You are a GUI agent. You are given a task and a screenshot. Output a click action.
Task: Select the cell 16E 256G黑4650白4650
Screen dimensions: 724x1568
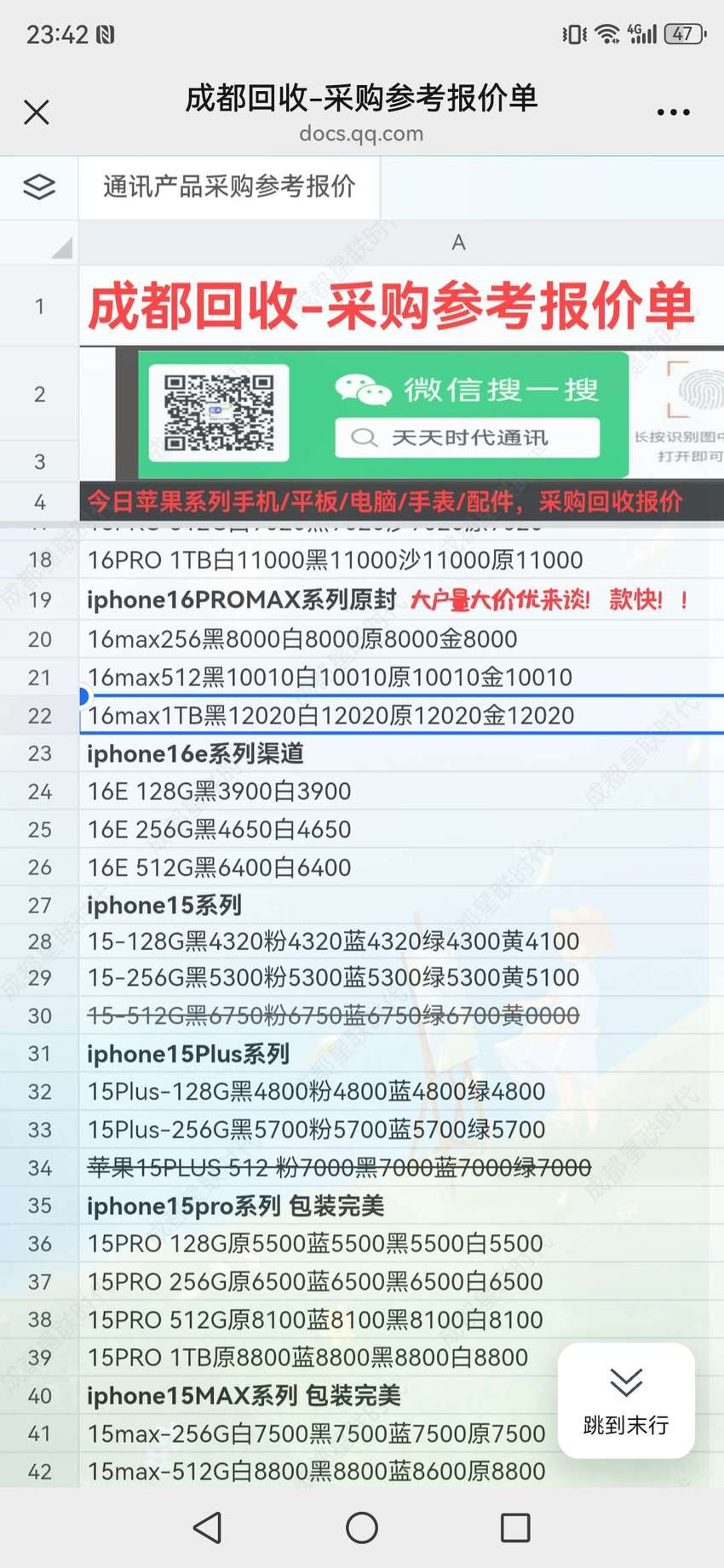(401, 829)
